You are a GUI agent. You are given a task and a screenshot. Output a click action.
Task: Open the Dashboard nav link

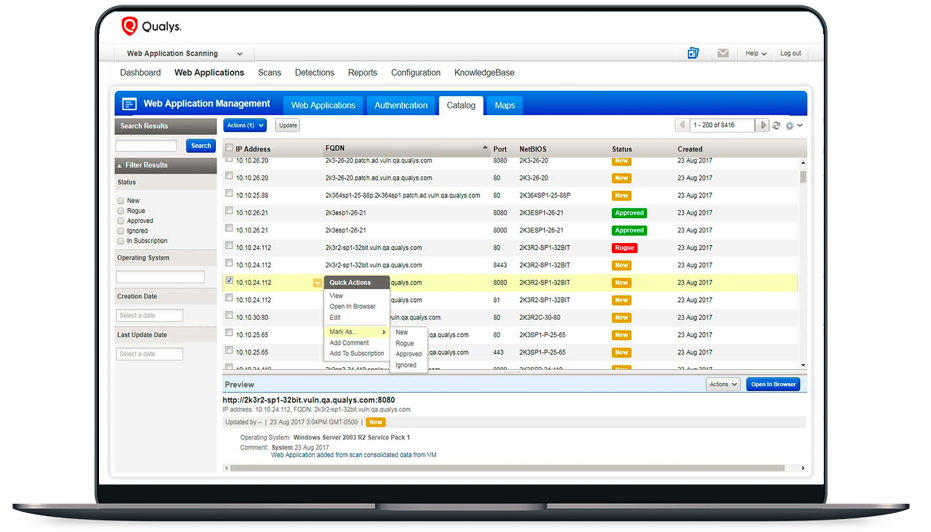[x=141, y=73]
